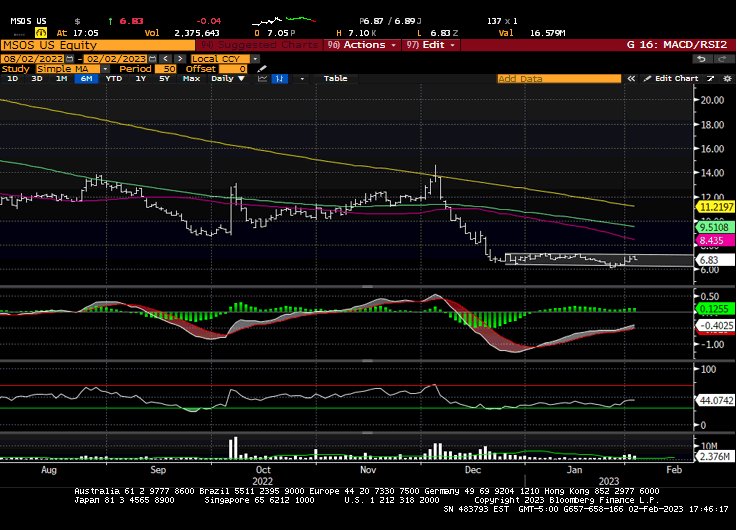Click the G 16: MACD/RSI2 chart title

[x=676, y=45]
